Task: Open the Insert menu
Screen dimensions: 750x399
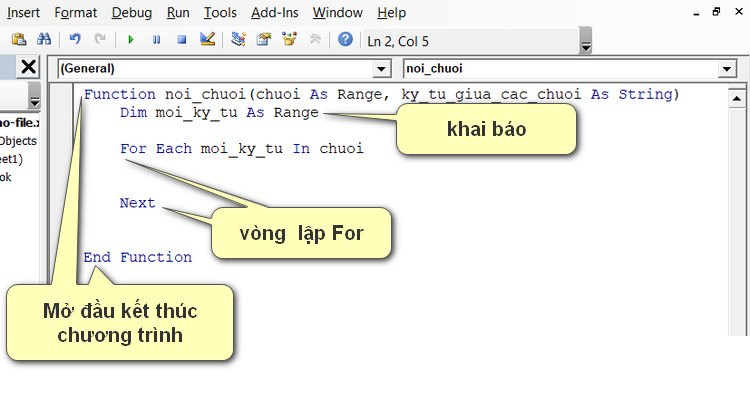Action: pos(23,12)
